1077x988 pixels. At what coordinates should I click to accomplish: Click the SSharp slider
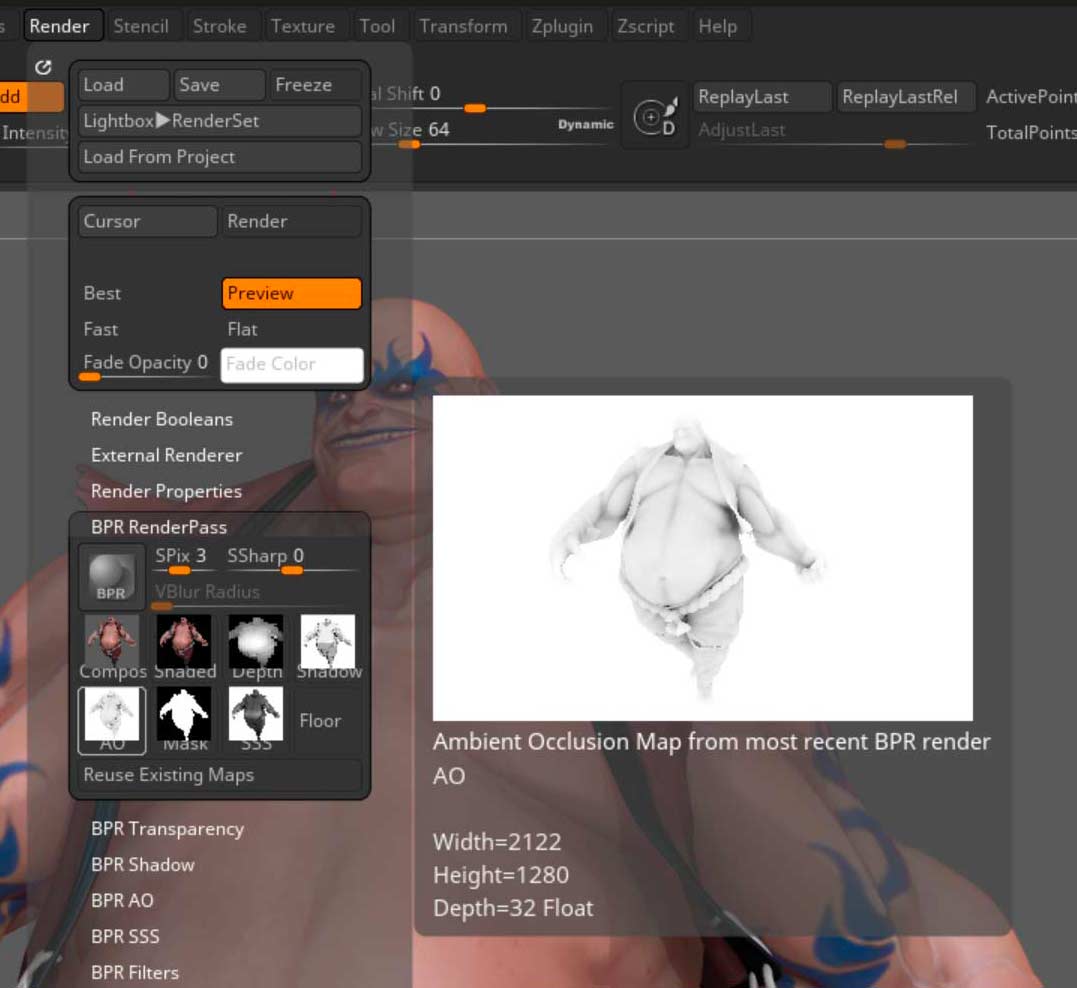291,560
